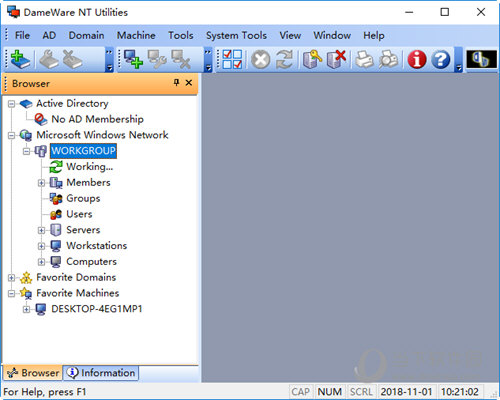Image resolution: width=500 pixels, height=400 pixels.
Task: Open the Machine menu
Action: [136, 35]
